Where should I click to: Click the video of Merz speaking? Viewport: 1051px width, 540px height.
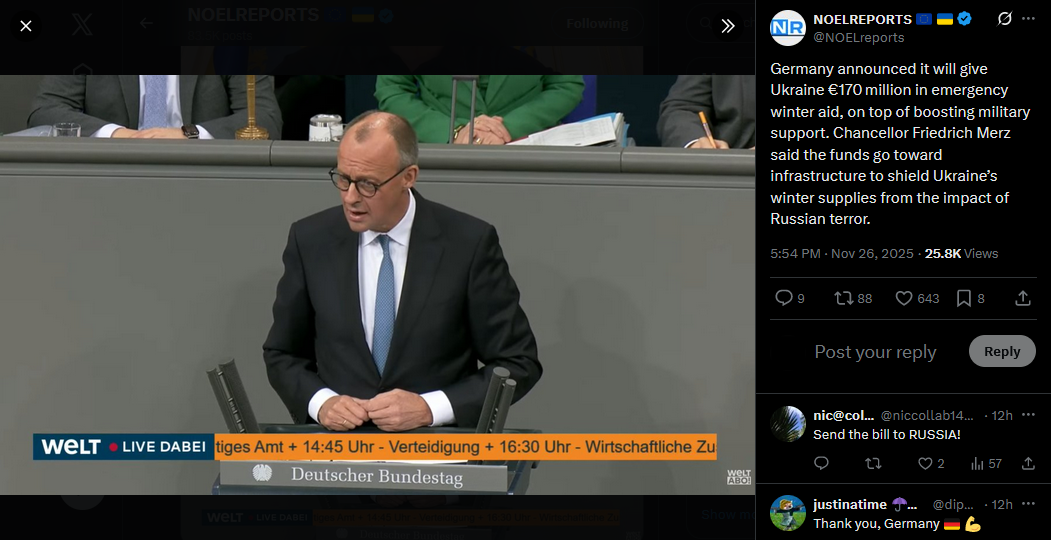pos(377,285)
